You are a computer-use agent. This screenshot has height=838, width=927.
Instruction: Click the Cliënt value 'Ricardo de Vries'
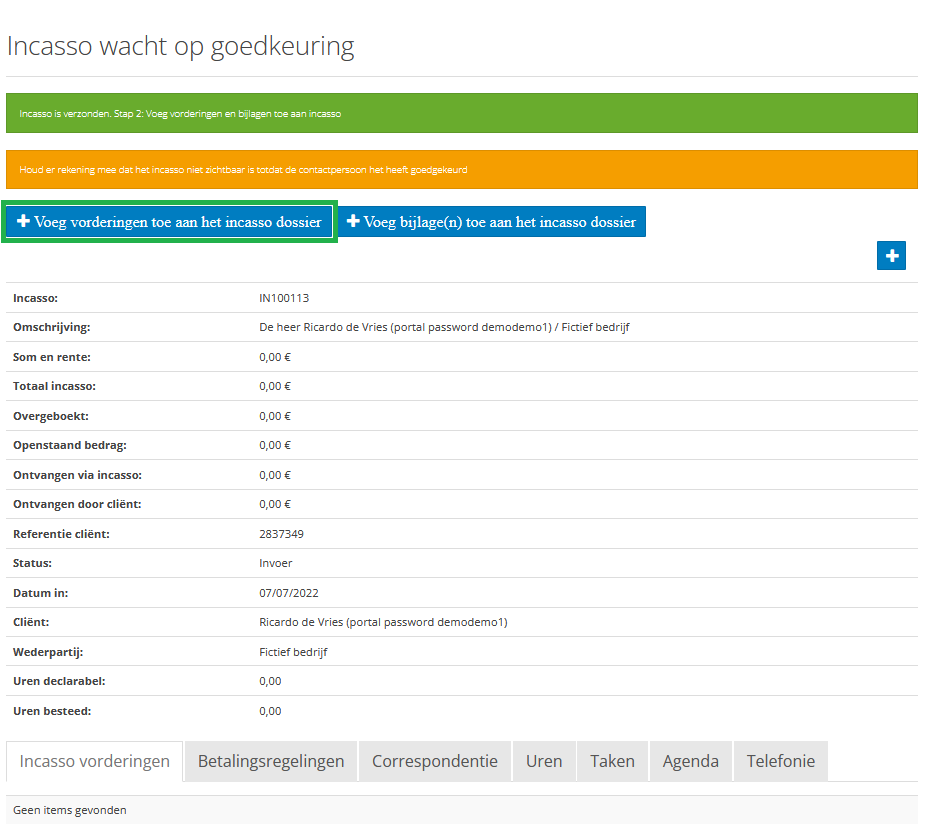(x=383, y=622)
